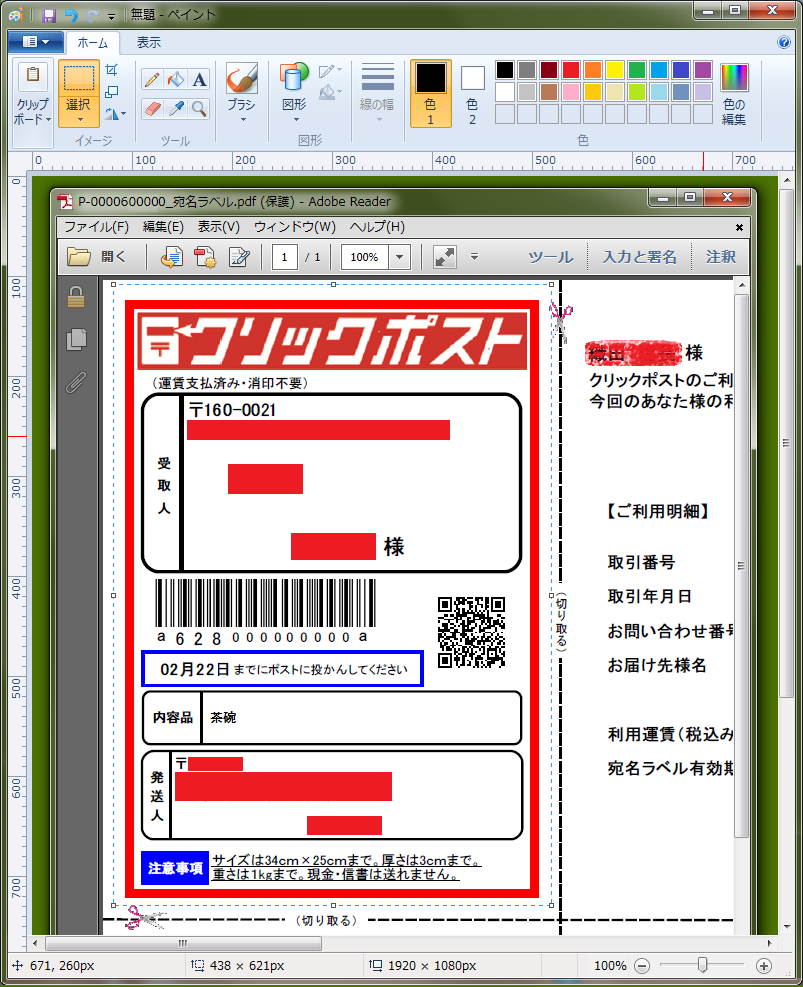Click the Brush (ブラシ) tool icon
This screenshot has width=803, height=987.
(242, 79)
